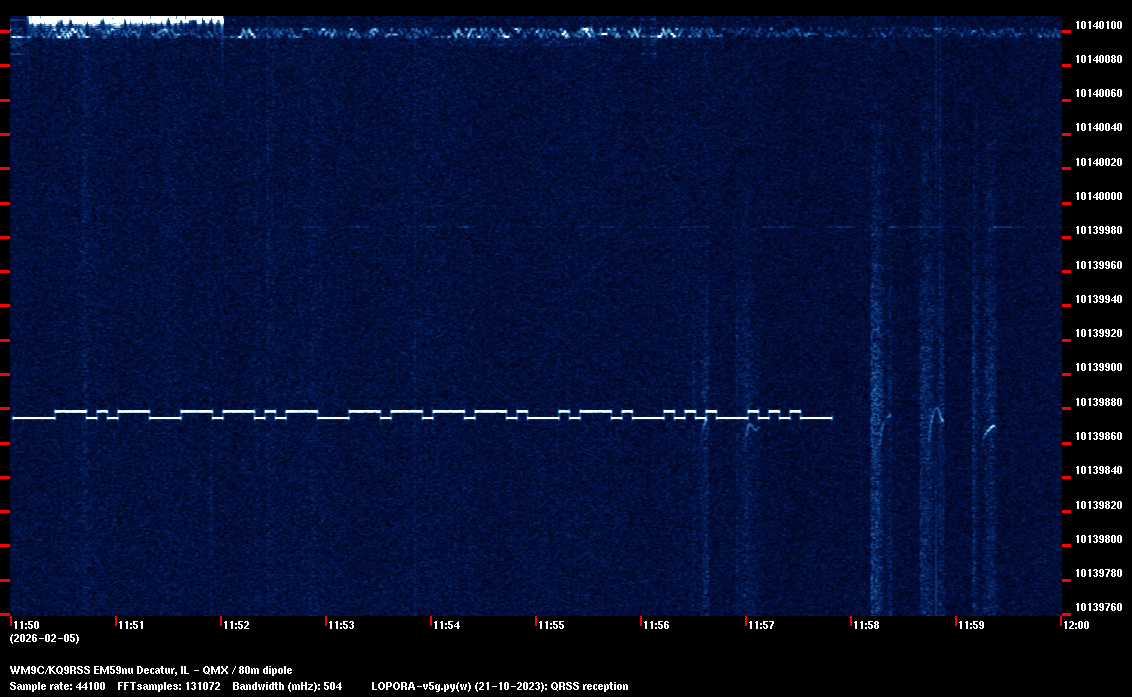The image size is (1132, 697).
Task: Click the 10139880 frequency label
Action: (1098, 402)
